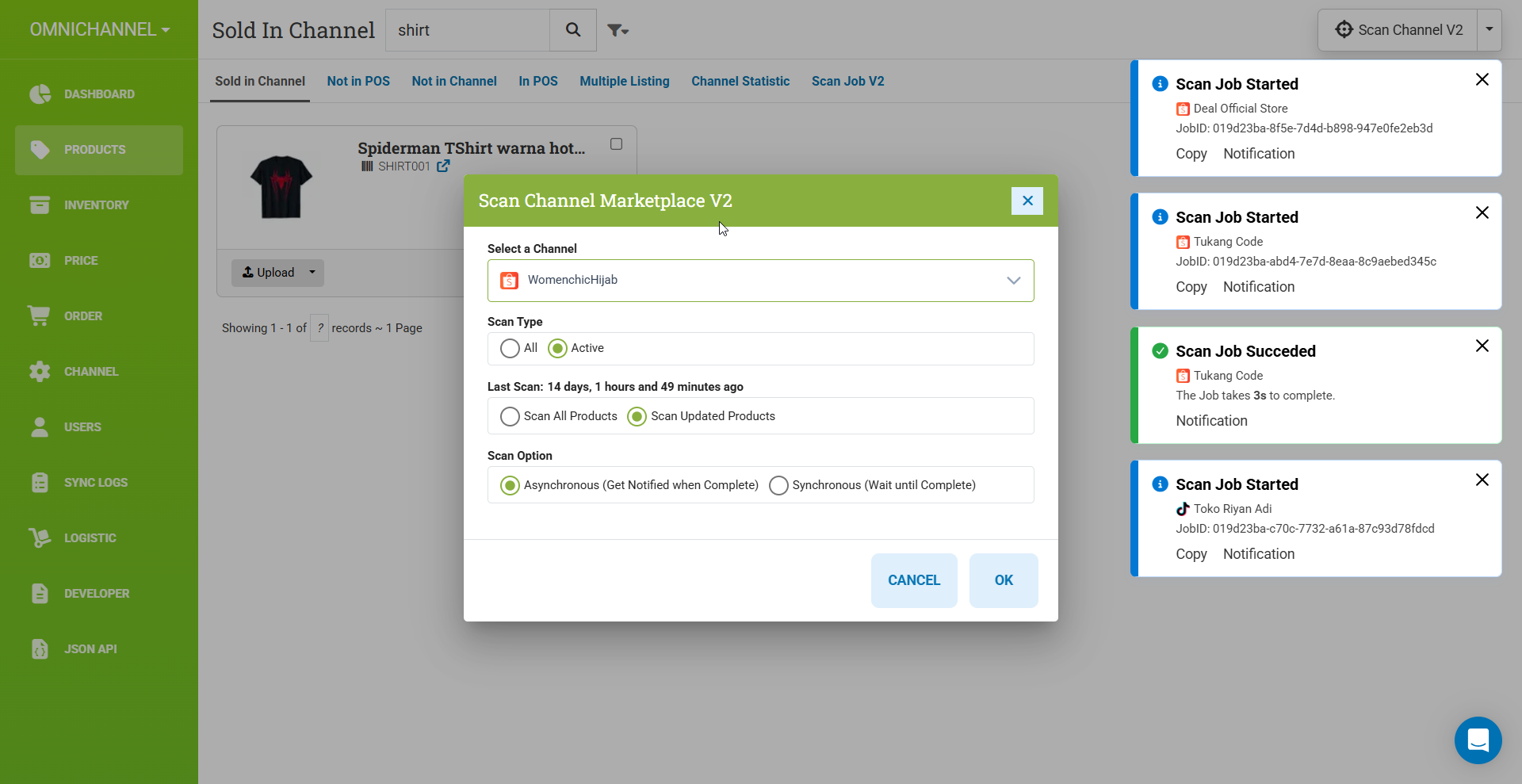This screenshot has height=784, width=1522.
Task: Open SHIRT001 external link icon
Action: (443, 166)
